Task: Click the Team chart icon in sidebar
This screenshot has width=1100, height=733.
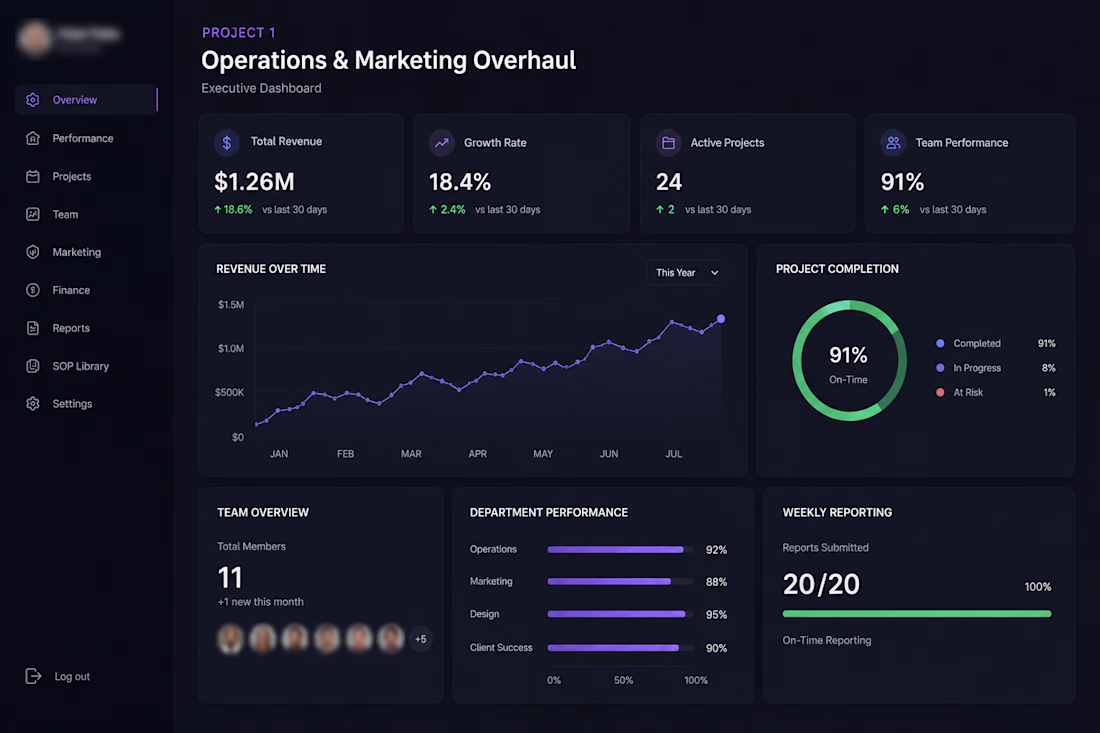Action: coord(33,214)
